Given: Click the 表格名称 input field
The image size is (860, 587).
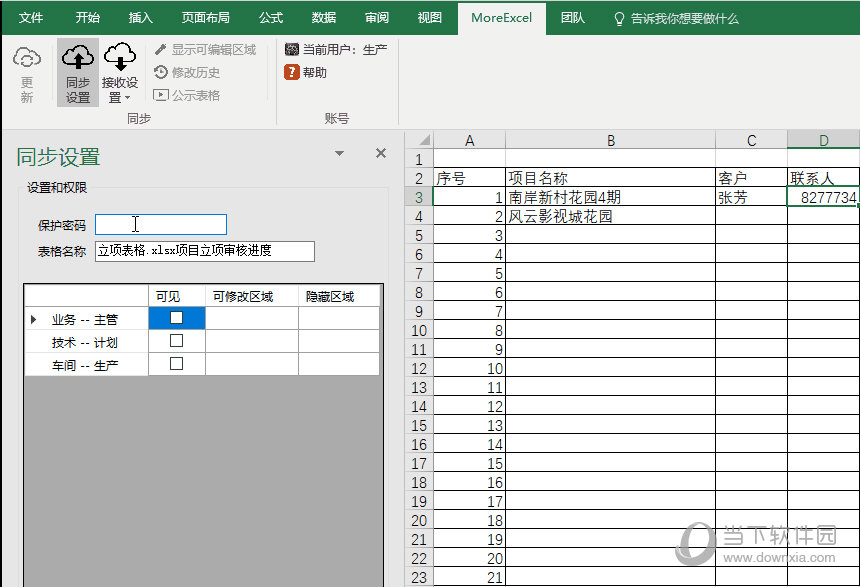Looking at the screenshot, I should (205, 251).
